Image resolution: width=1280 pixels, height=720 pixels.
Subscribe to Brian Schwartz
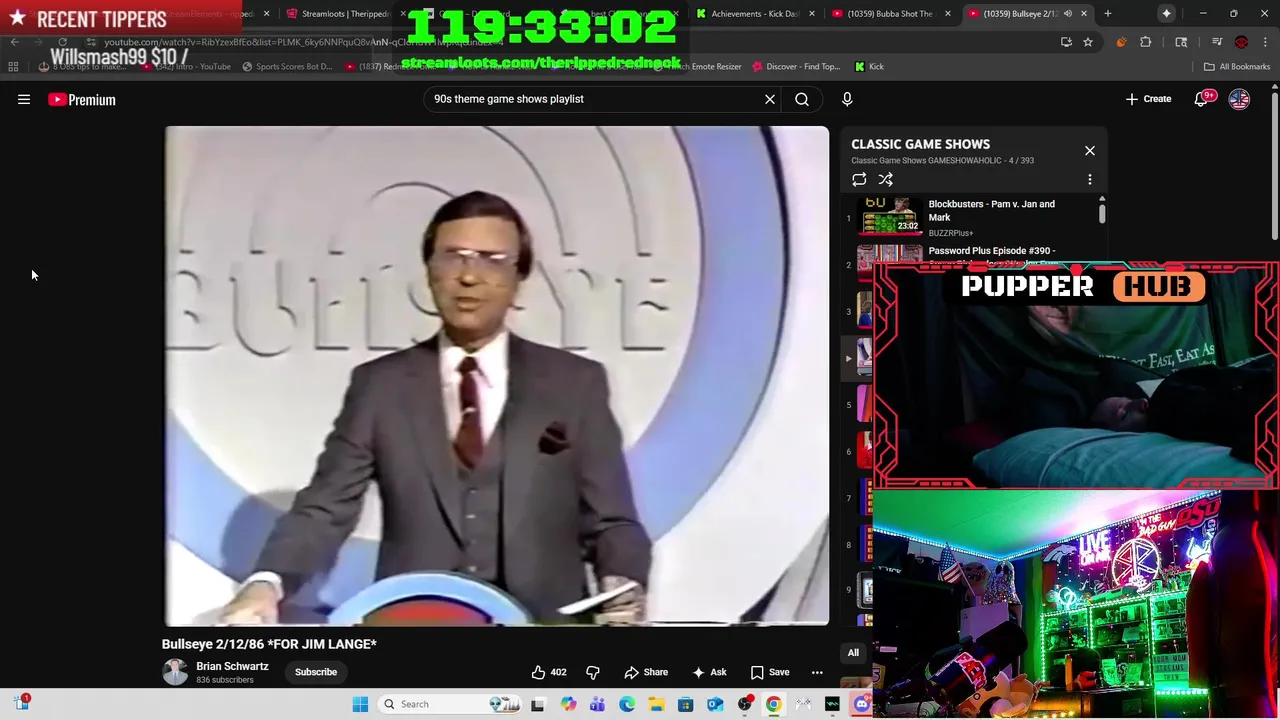coord(316,672)
